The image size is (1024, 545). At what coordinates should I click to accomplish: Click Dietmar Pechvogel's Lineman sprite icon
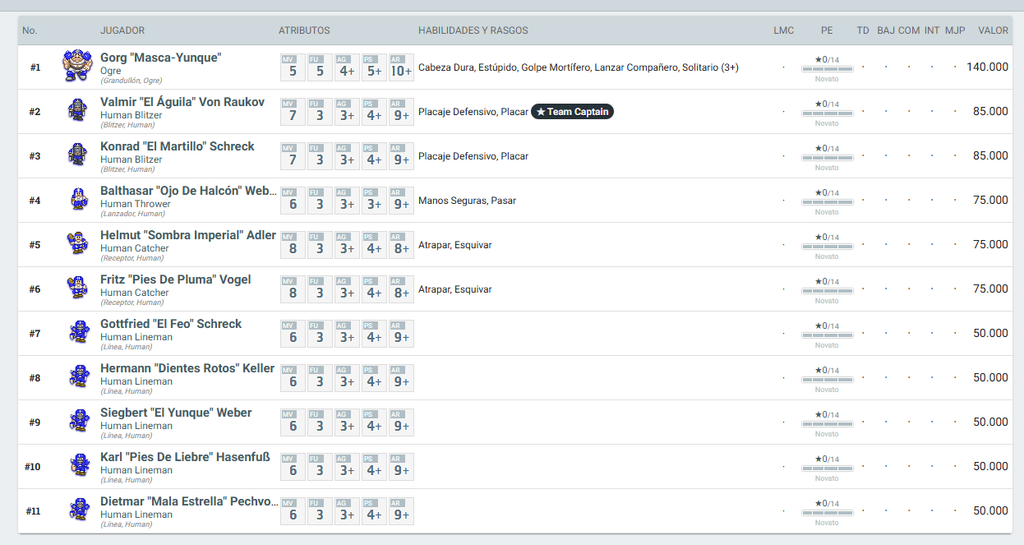point(79,509)
